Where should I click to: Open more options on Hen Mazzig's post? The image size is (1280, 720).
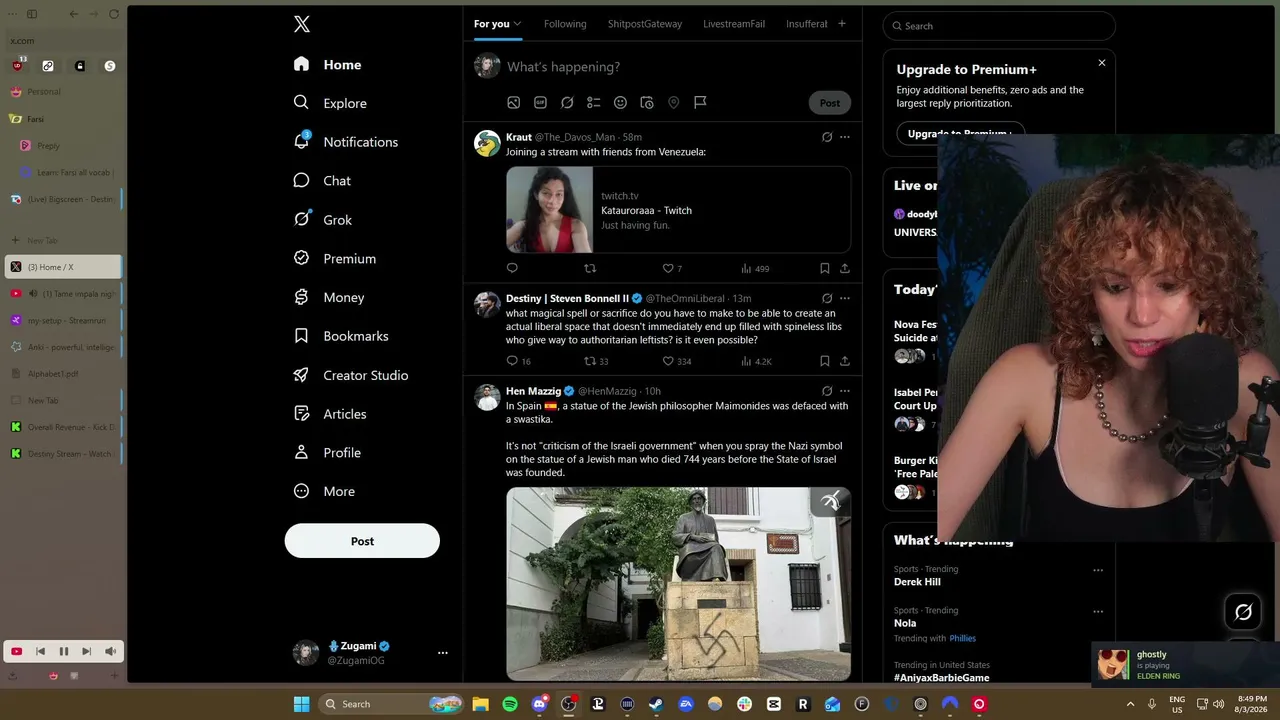(x=845, y=391)
